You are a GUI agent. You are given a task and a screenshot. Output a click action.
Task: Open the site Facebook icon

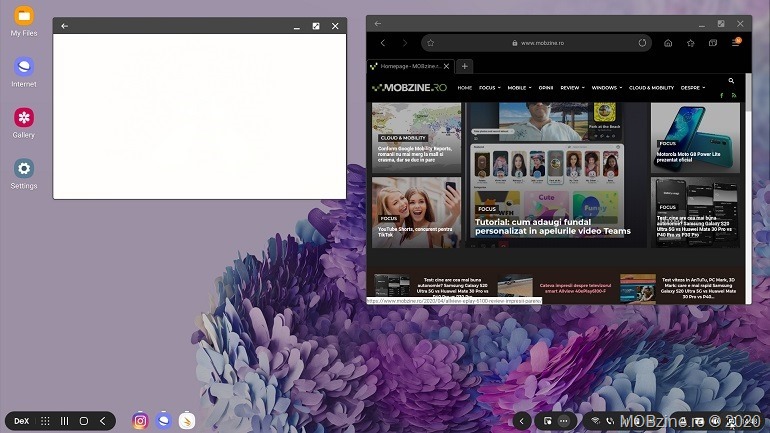tap(721, 96)
